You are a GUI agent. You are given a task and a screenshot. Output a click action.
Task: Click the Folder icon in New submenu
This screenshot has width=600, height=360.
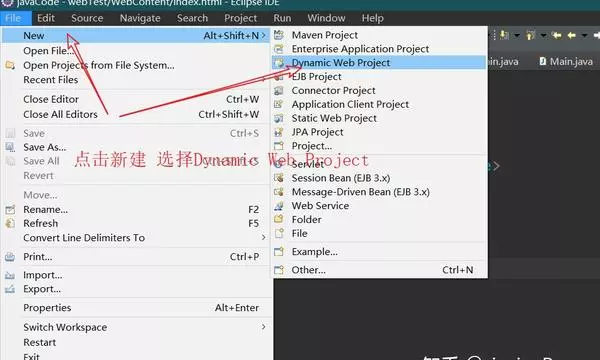click(x=279, y=220)
